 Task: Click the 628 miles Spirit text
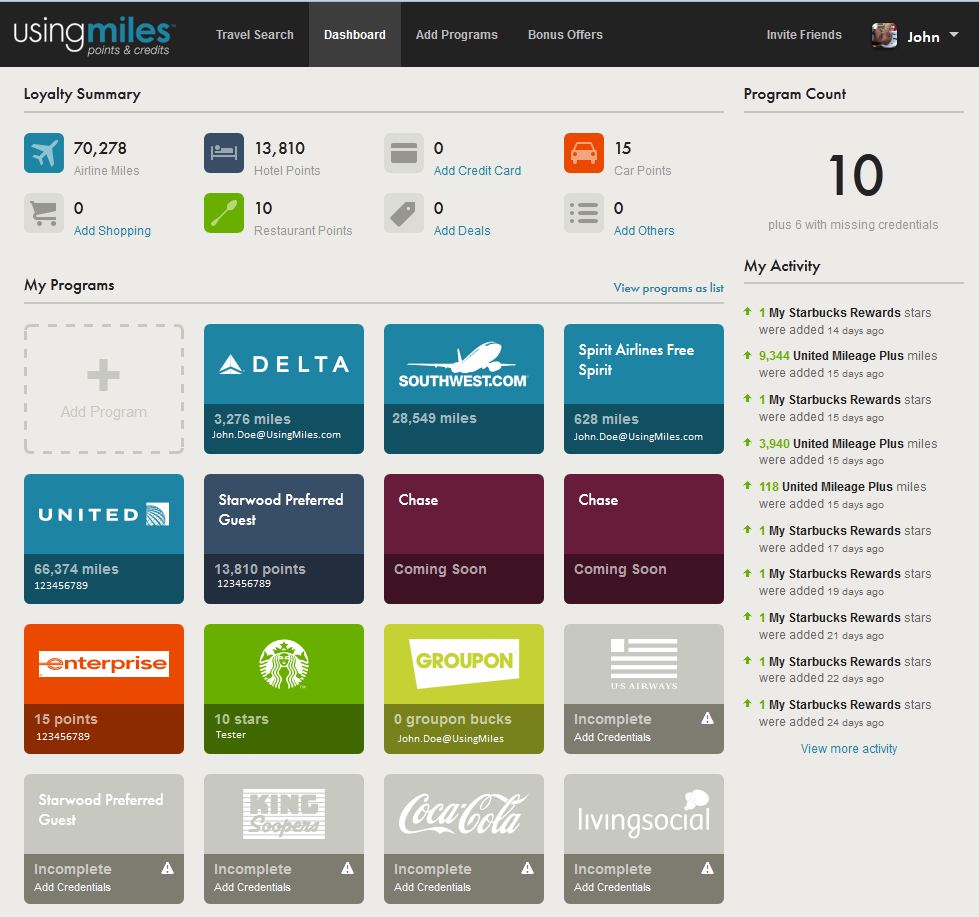tap(606, 419)
